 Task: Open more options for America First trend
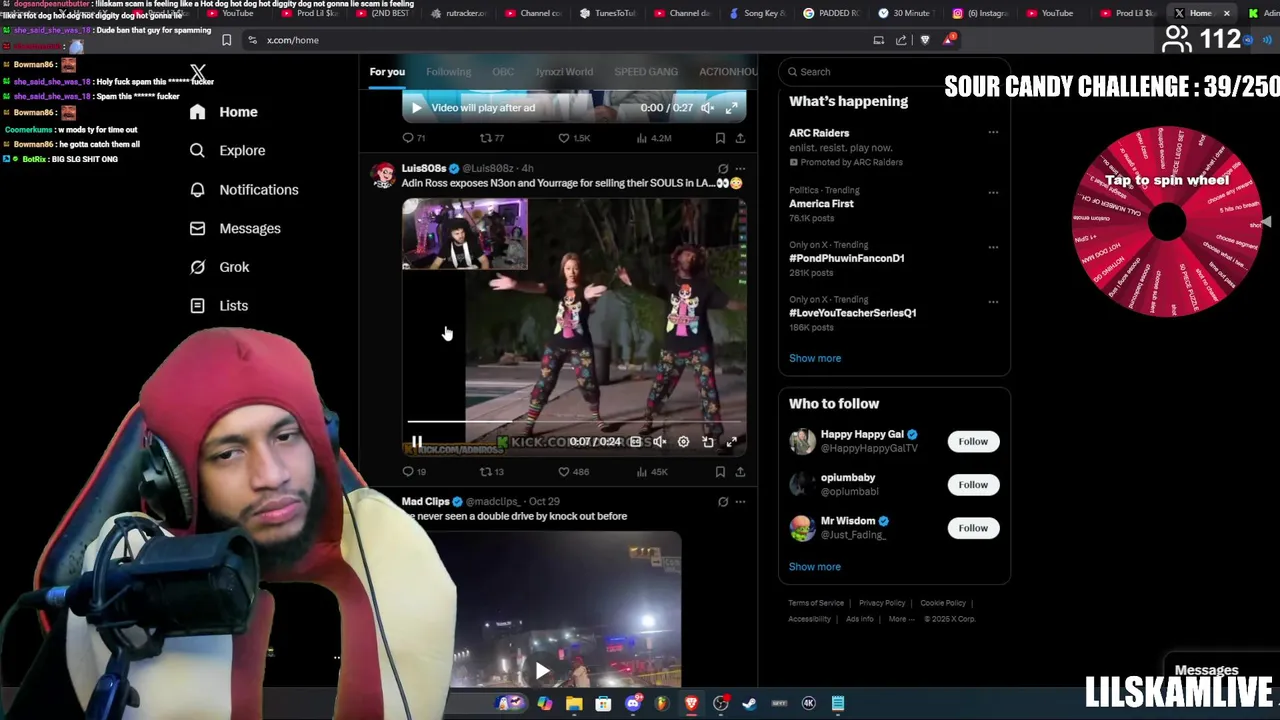pos(993,192)
